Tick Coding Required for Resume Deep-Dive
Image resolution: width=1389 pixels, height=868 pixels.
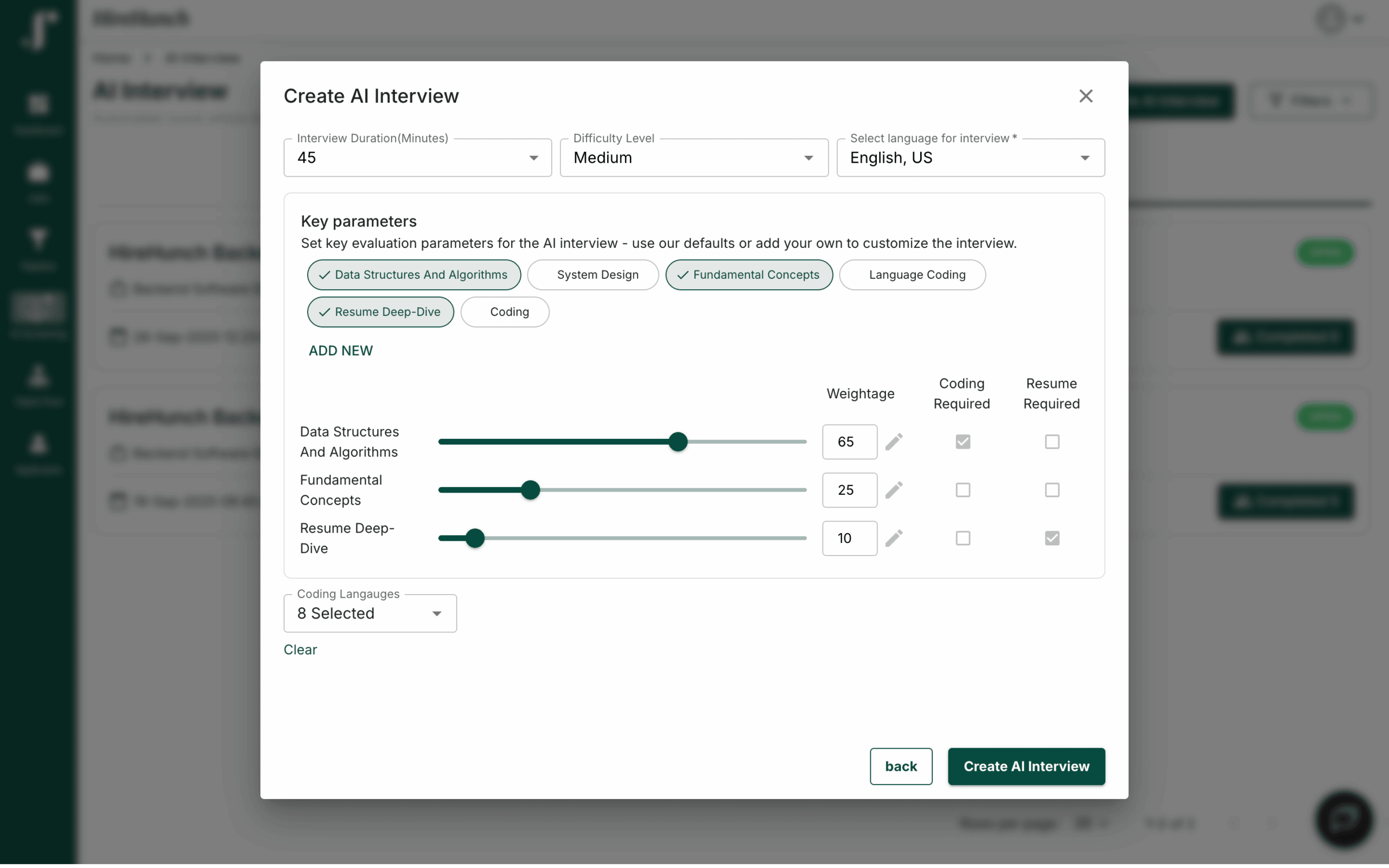pyautogui.click(x=963, y=538)
